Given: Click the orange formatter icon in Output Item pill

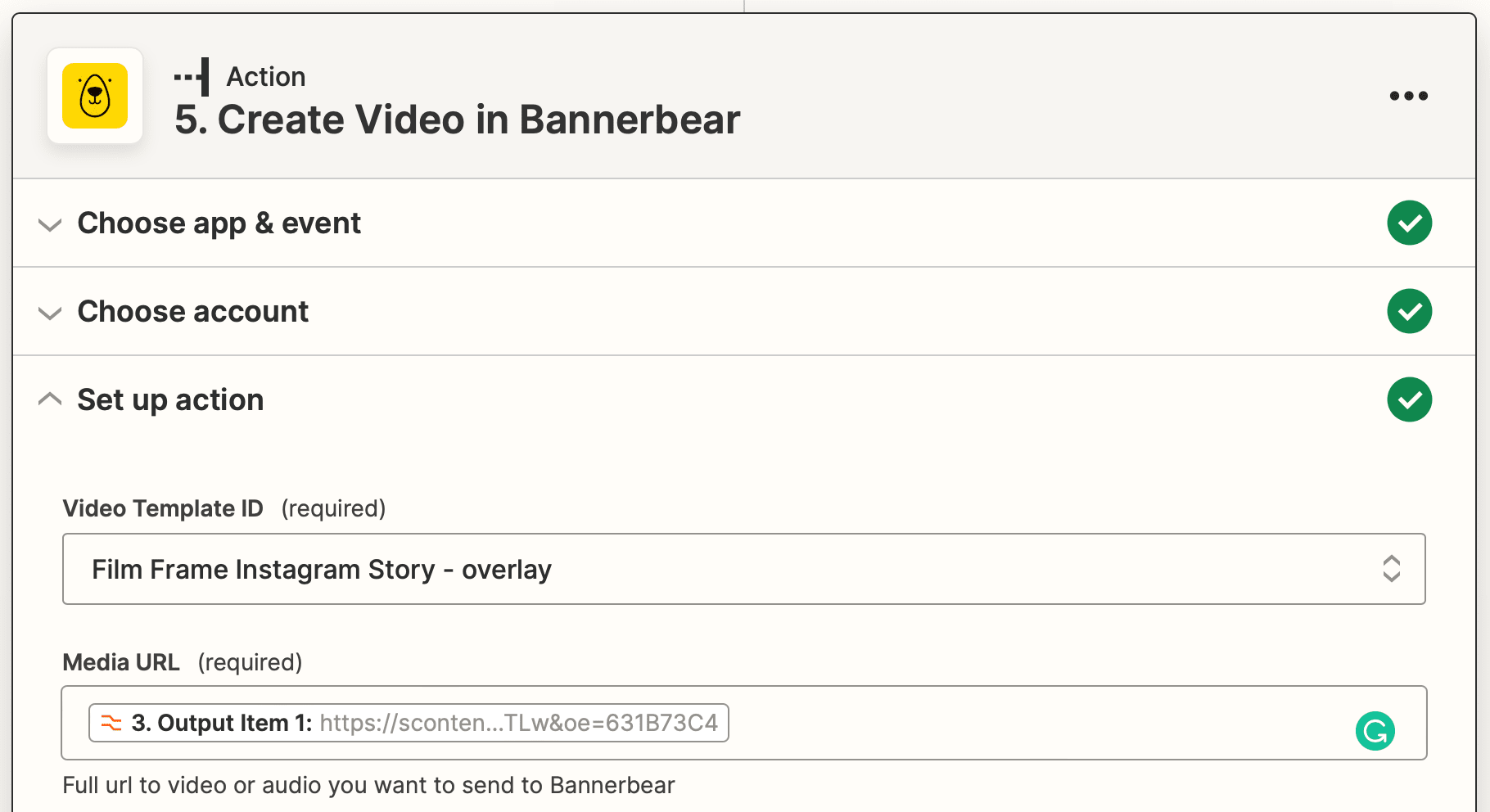Looking at the screenshot, I should tap(111, 723).
